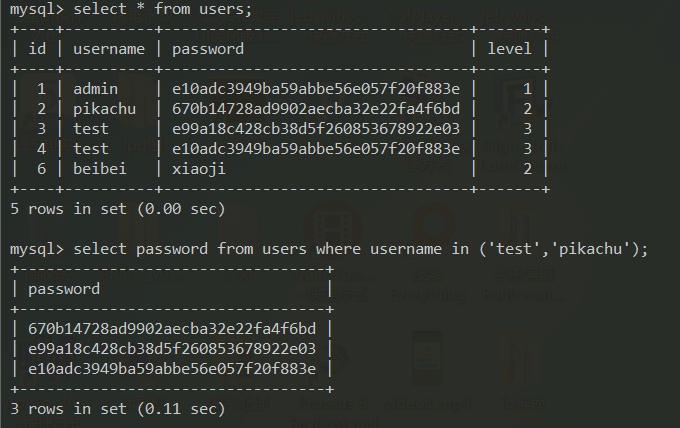Screen dimensions: 680x428
Task: Click the "beibei" username cell
Action: [x=99, y=168]
